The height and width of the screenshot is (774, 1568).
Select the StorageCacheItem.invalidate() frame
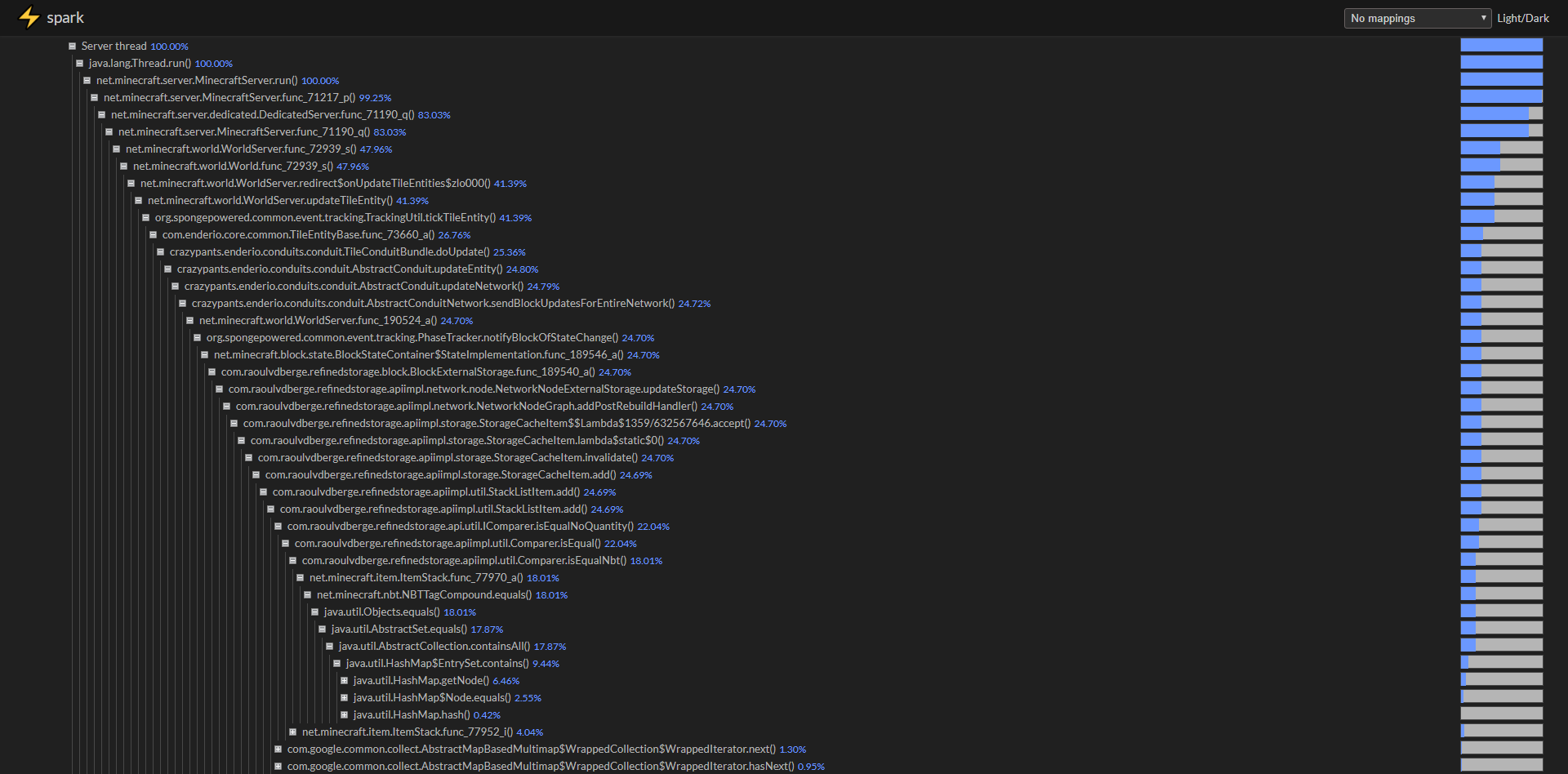point(448,457)
